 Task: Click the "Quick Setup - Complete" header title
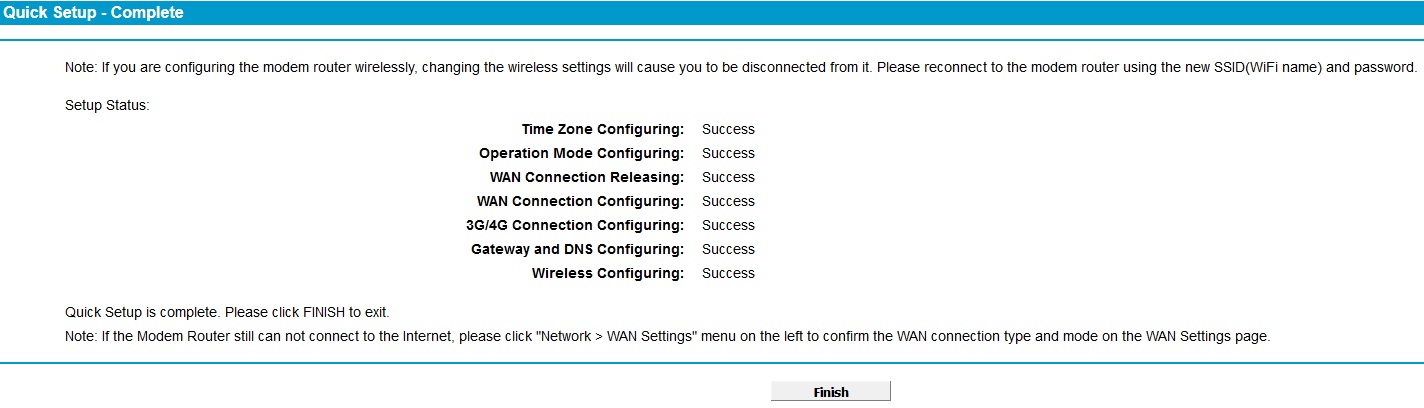[93, 13]
